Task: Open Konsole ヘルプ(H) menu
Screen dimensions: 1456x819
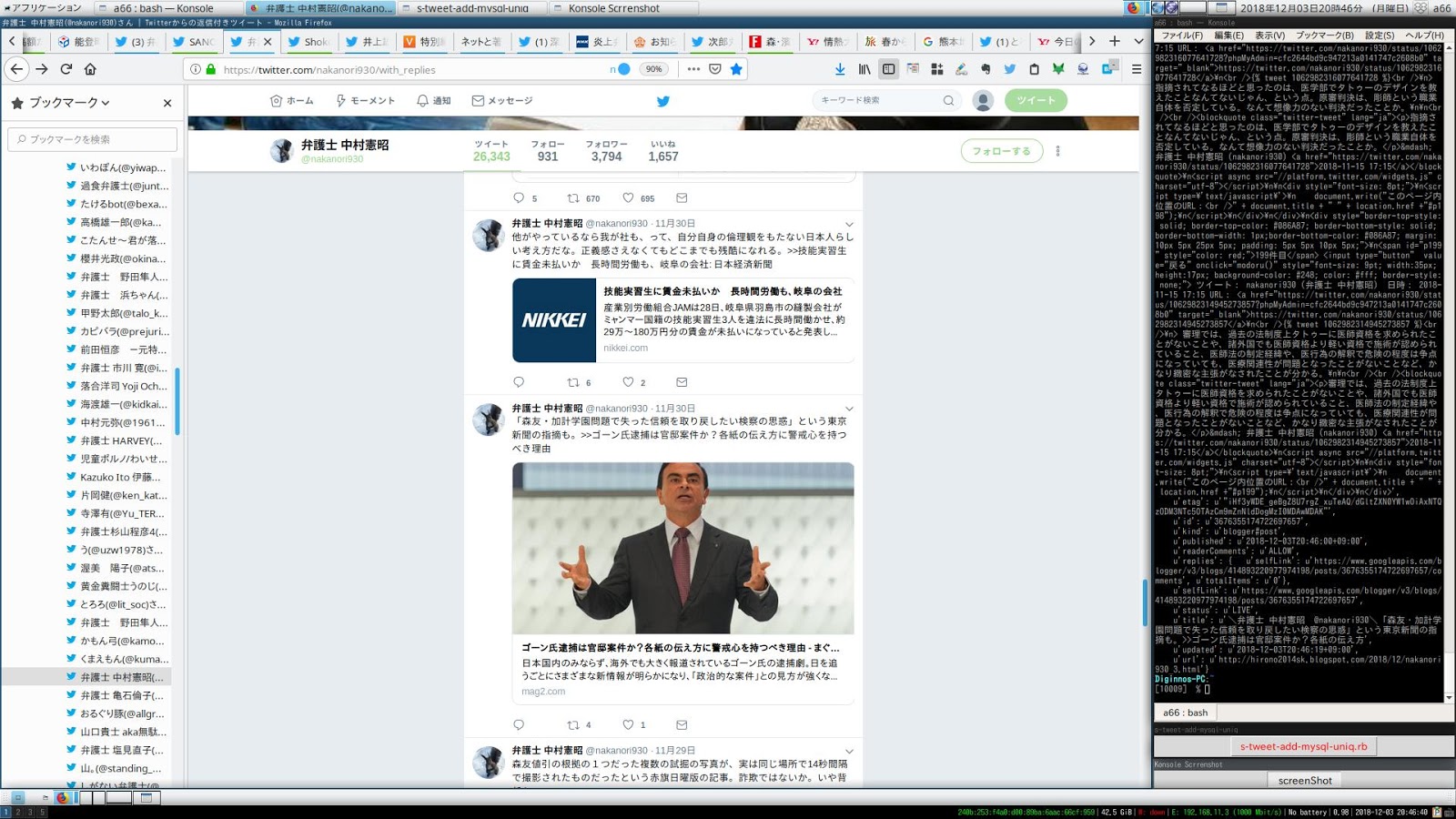Action: [1424, 35]
